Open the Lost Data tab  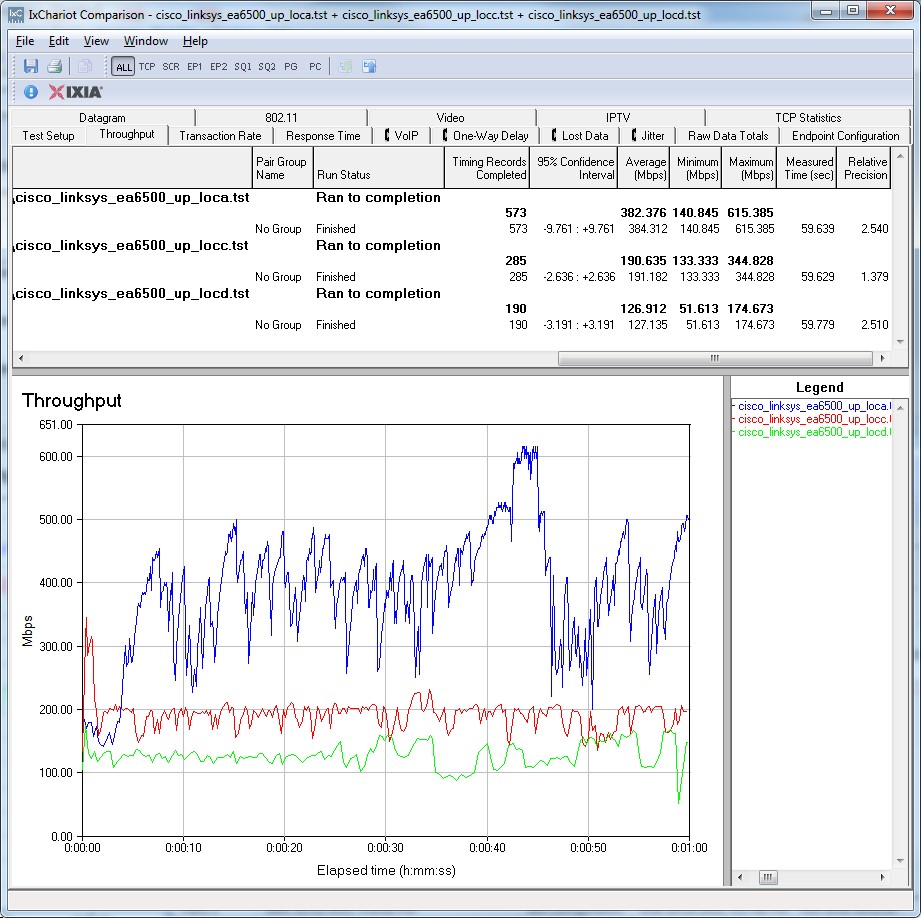pyautogui.click(x=580, y=136)
